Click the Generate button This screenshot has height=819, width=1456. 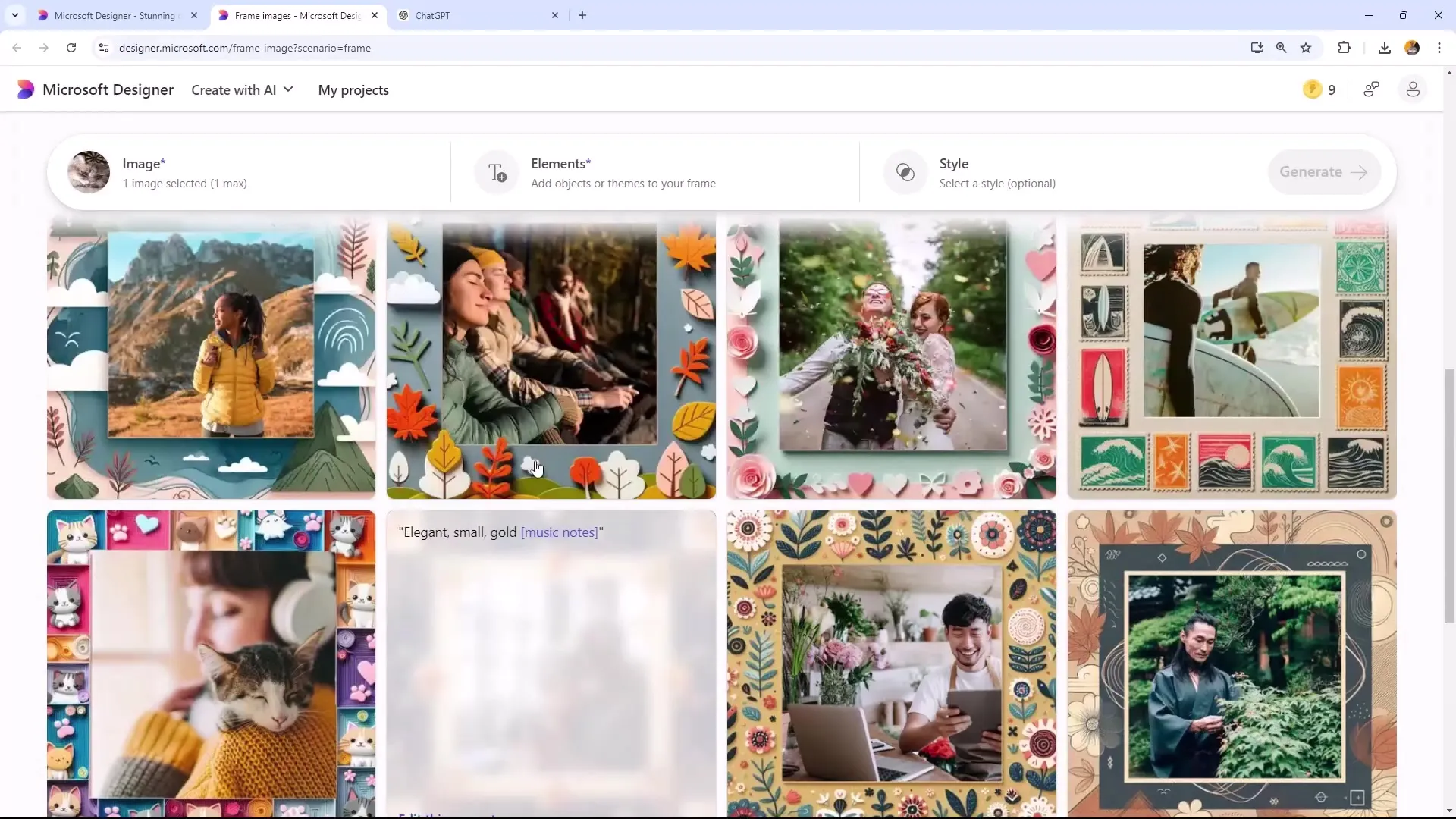[1323, 172]
